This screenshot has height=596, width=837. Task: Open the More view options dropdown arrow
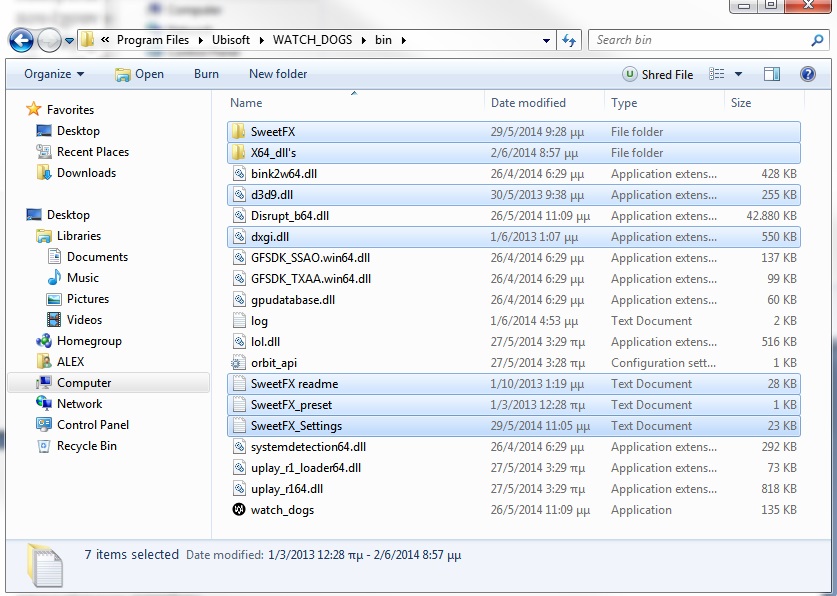(739, 74)
